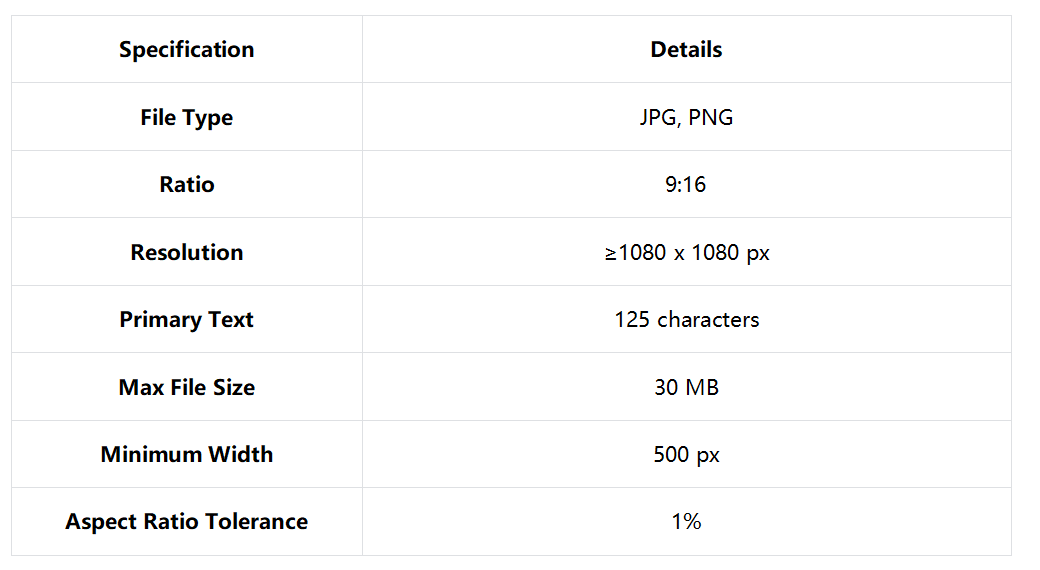Select the Minimum Width row label
The height and width of the screenshot is (570, 1040).
[186, 455]
